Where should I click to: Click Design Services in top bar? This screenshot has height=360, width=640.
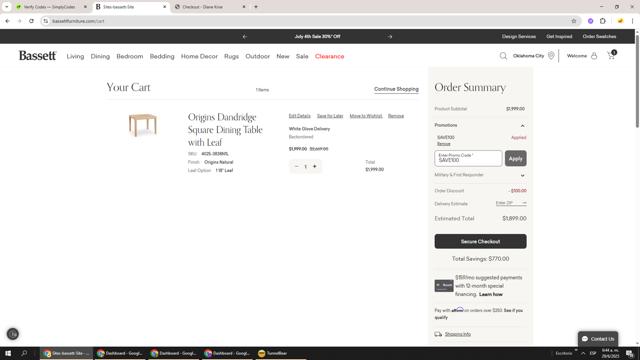[x=519, y=36]
